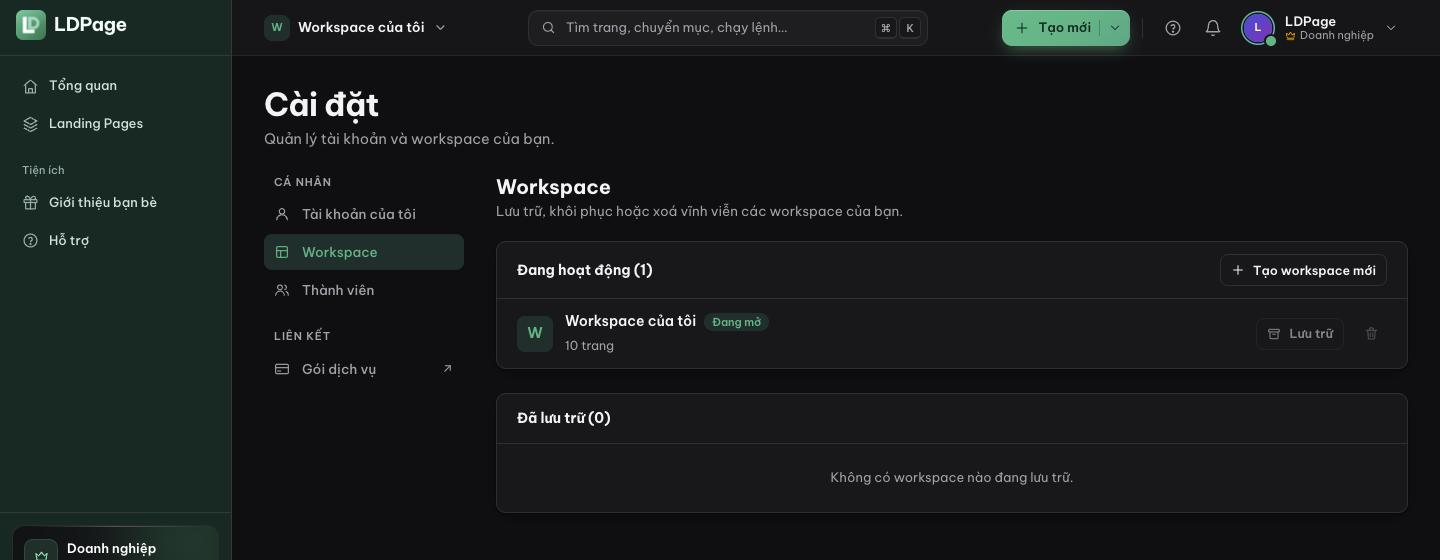Click the help icon beside Hỗ trợ
The height and width of the screenshot is (560, 1440).
(x=31, y=241)
